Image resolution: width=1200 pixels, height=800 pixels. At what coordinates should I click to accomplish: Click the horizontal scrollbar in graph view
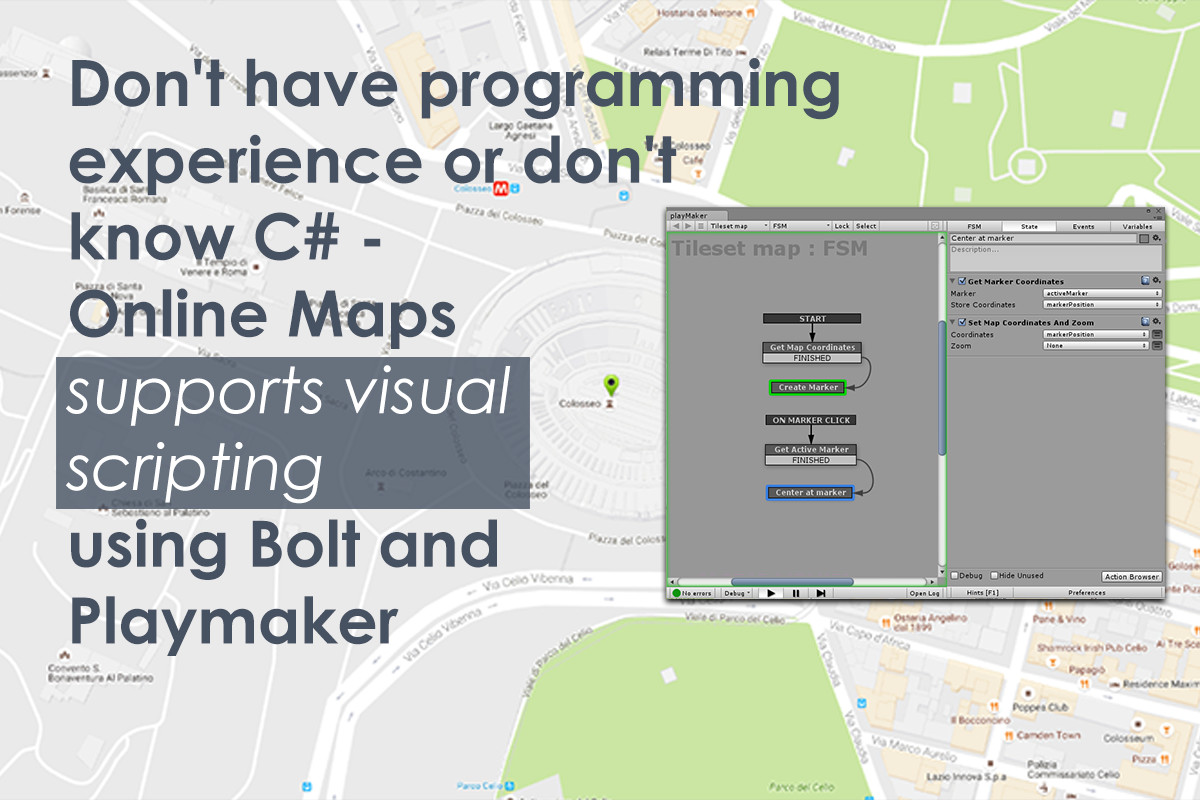click(x=792, y=582)
